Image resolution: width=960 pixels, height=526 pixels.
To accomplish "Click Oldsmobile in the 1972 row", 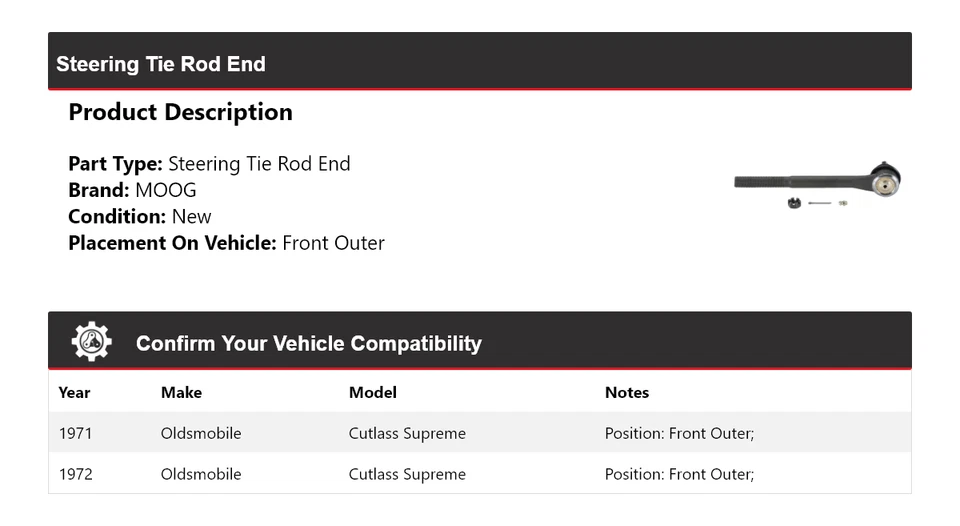I will coord(201,474).
